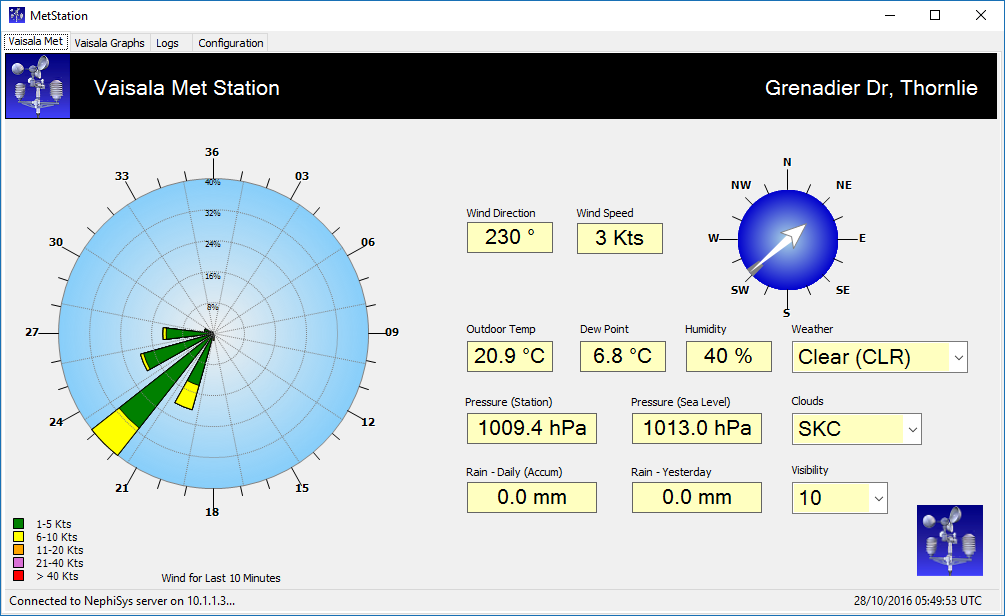Click the Grenadier Dr, Thornlie location title
Viewport: 1005px width, 616px height.
pyautogui.click(x=871, y=88)
